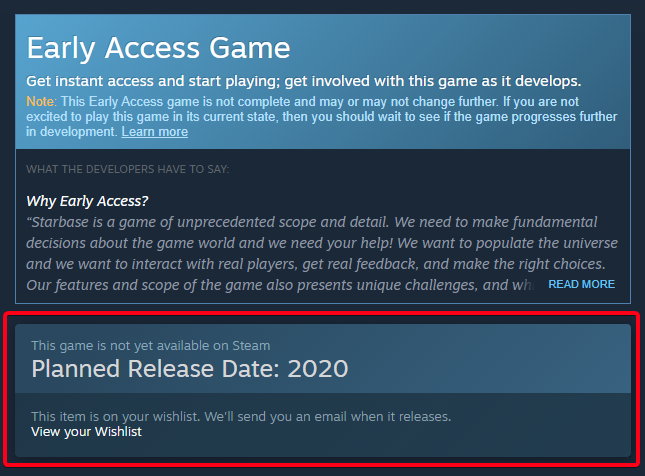Click the word Starbase in the developer quote
The height and width of the screenshot is (476, 645).
click(67, 221)
